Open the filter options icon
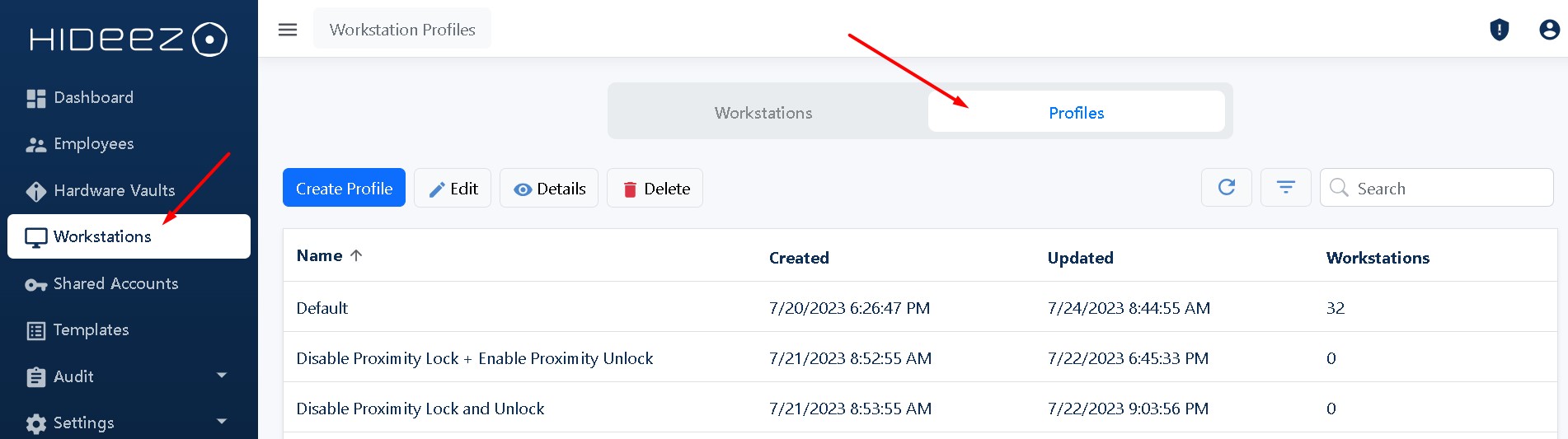This screenshot has width=1568, height=439. click(x=1285, y=188)
